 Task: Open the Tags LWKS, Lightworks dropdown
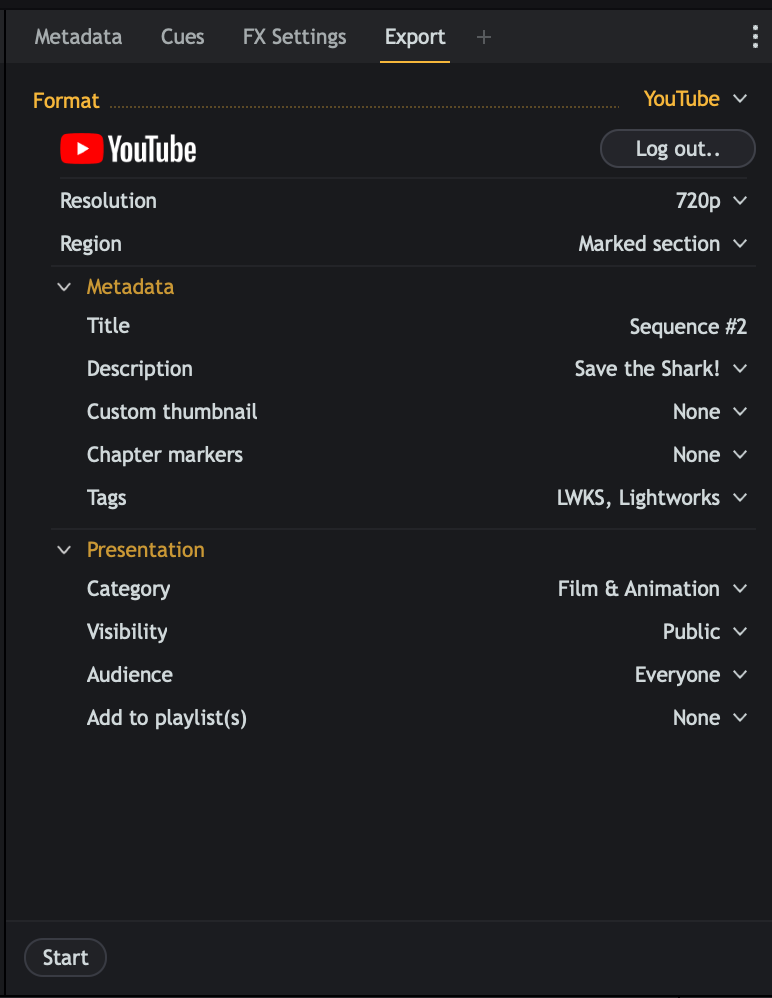coord(652,498)
